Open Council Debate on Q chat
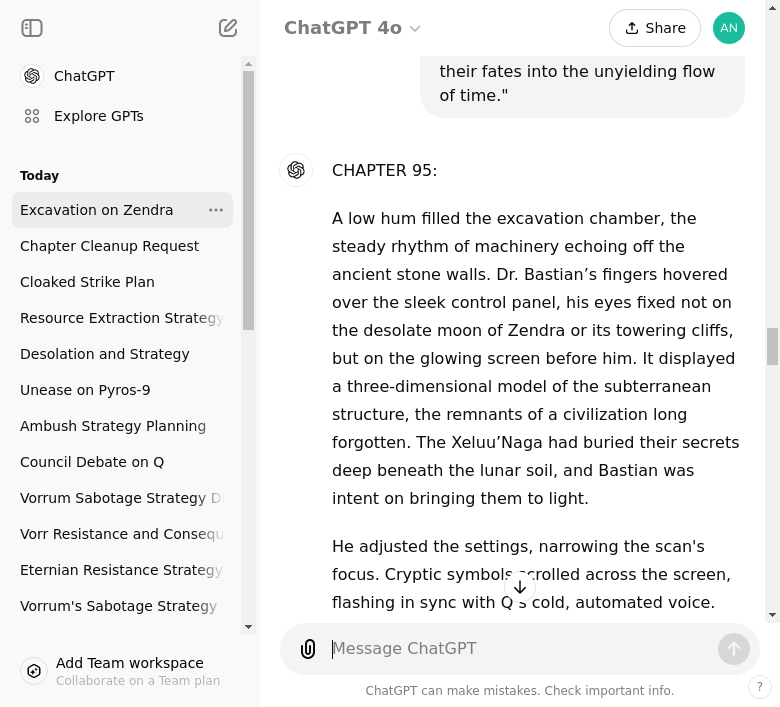 click(92, 462)
